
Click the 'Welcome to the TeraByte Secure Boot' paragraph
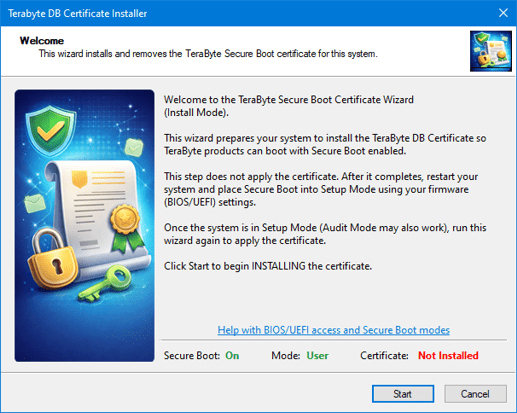pyautogui.click(x=289, y=106)
